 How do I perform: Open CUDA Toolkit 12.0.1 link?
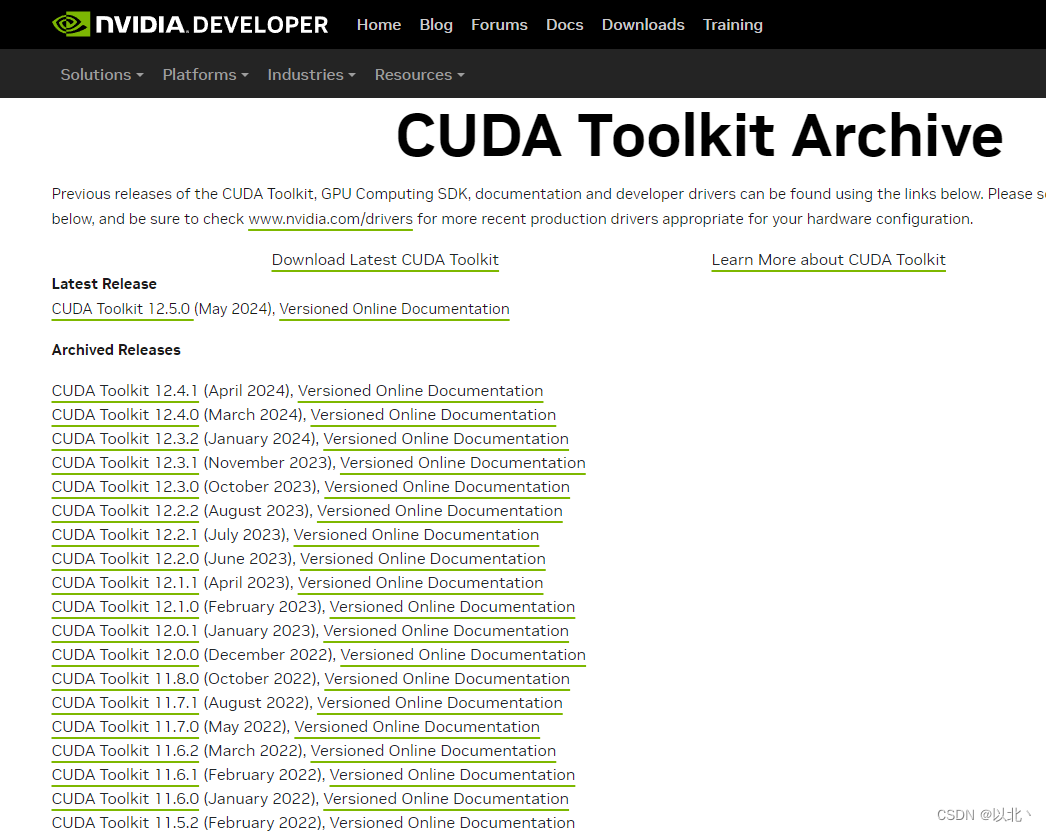pyautogui.click(x=125, y=631)
